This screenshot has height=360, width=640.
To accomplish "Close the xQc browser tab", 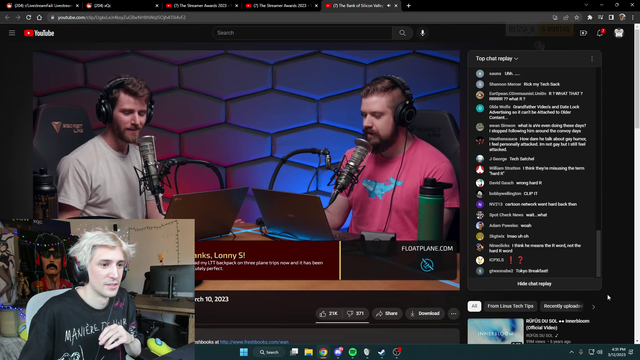I will [x=157, y=6].
